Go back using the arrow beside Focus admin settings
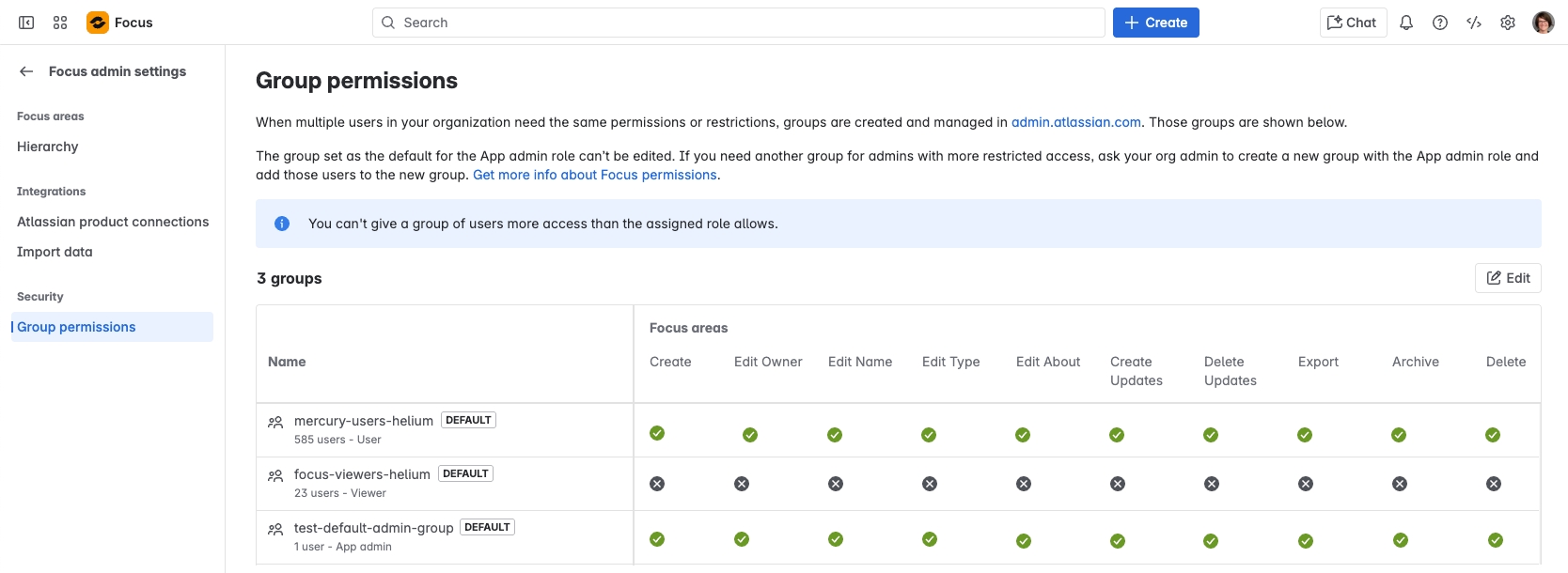 (x=26, y=71)
